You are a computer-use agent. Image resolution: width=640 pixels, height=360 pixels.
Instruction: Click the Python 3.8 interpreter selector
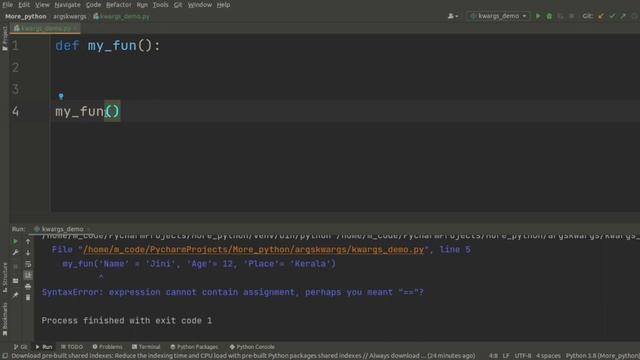(x=602, y=356)
